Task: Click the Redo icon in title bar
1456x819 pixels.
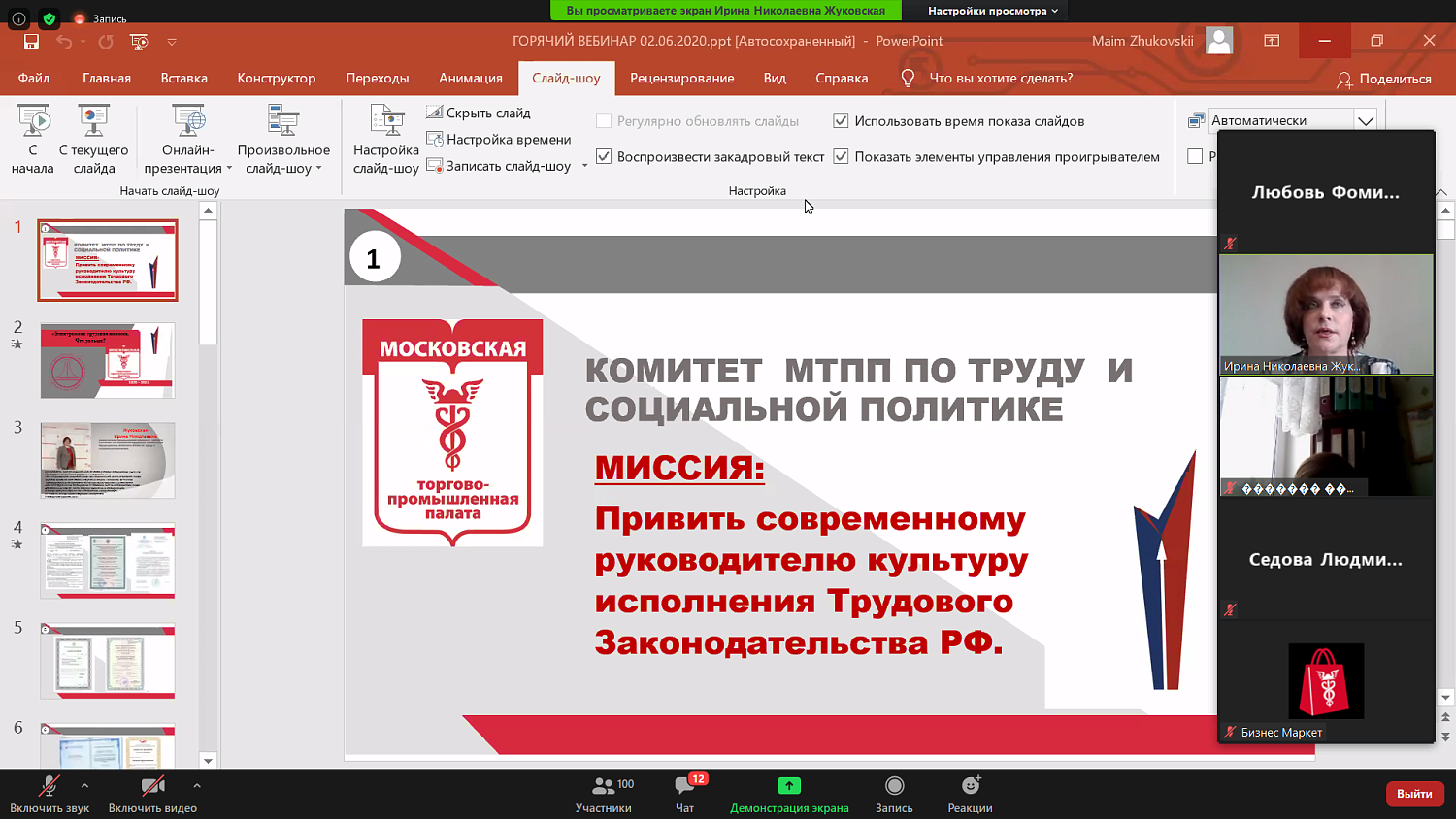Action: pyautogui.click(x=106, y=41)
